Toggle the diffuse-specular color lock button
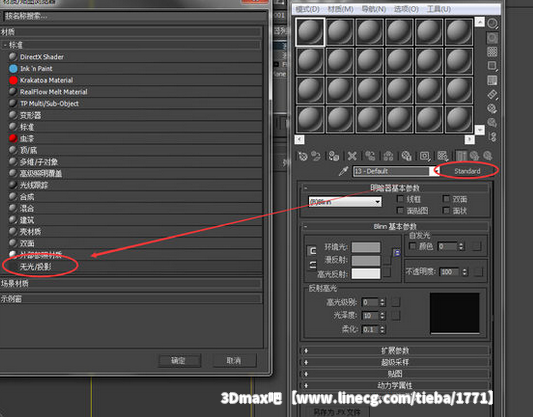Image resolution: width=533 pixels, height=417 pixels. tap(312, 265)
